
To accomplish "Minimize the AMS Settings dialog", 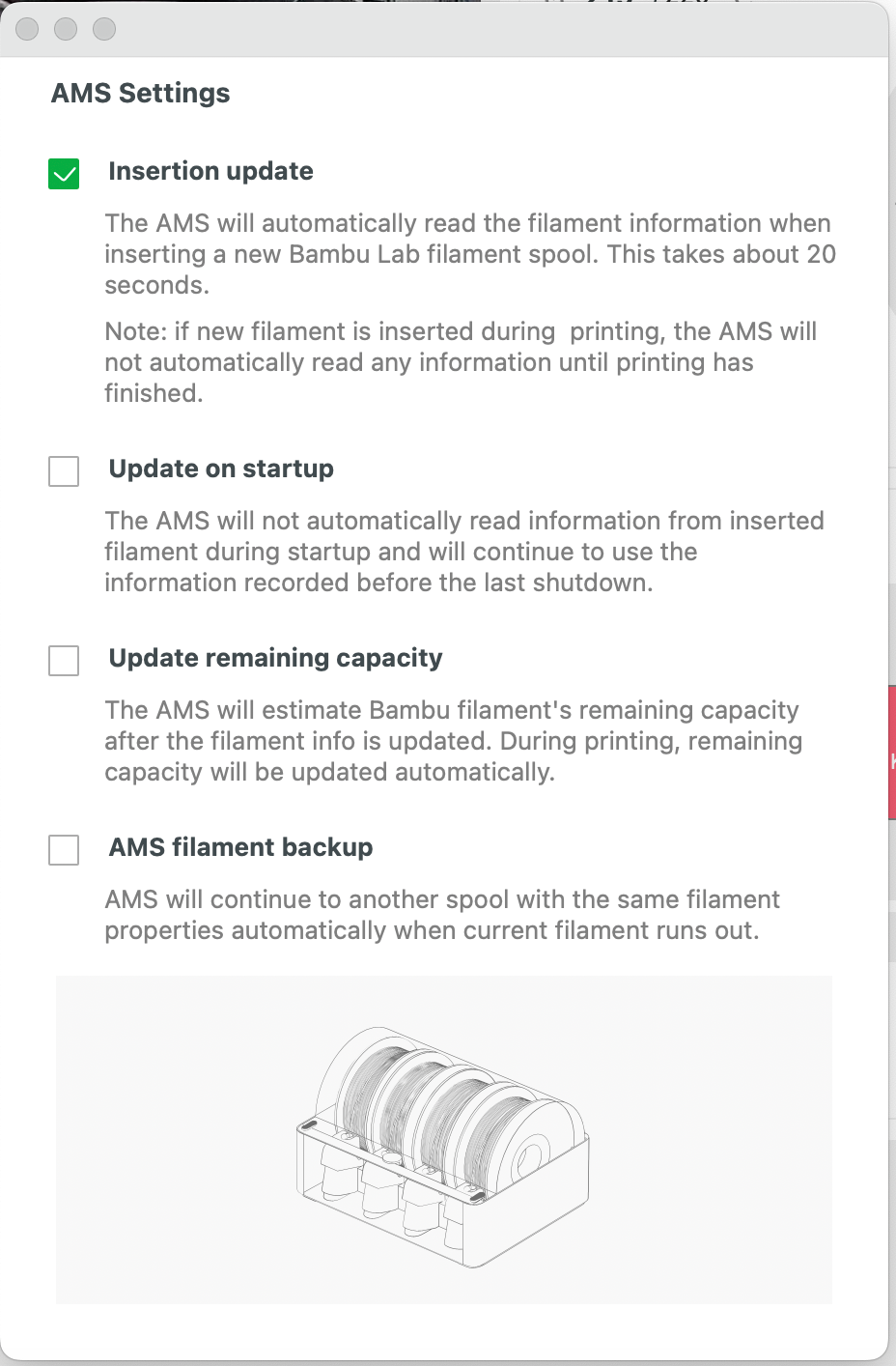I will [x=66, y=29].
